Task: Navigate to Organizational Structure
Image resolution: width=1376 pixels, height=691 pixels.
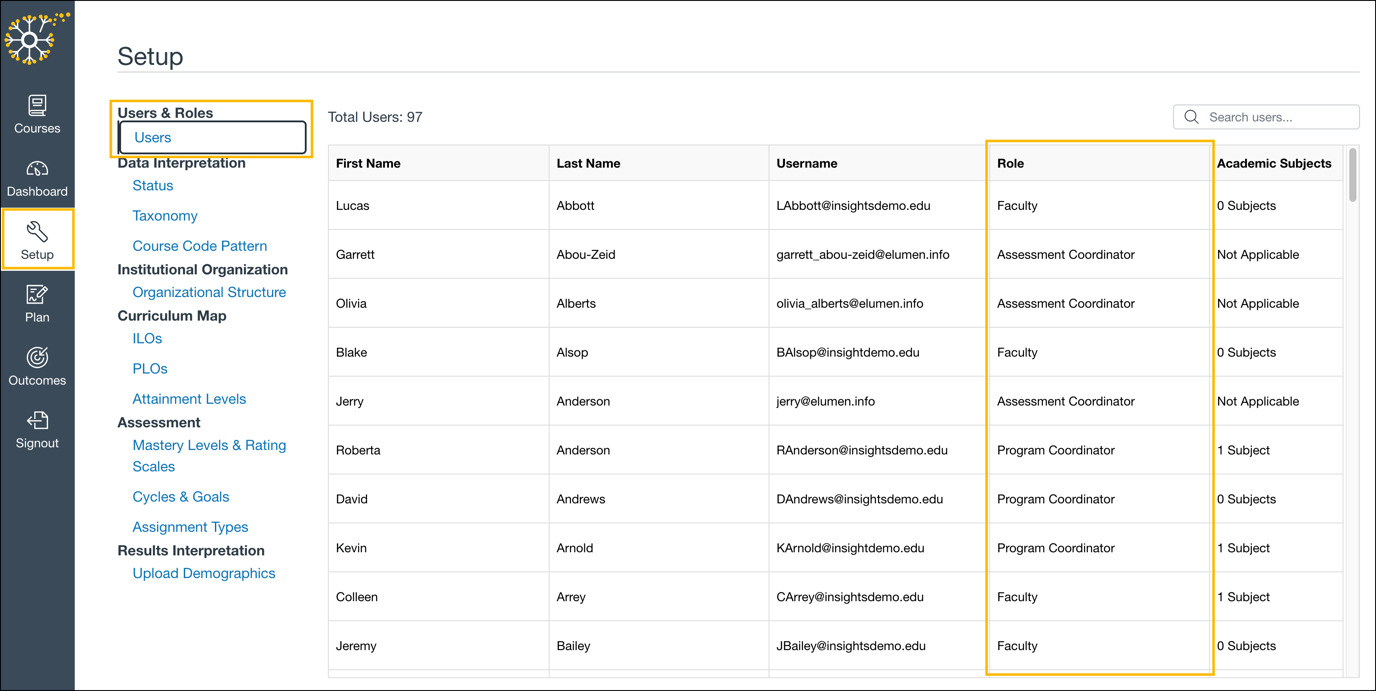Action: coord(209,292)
